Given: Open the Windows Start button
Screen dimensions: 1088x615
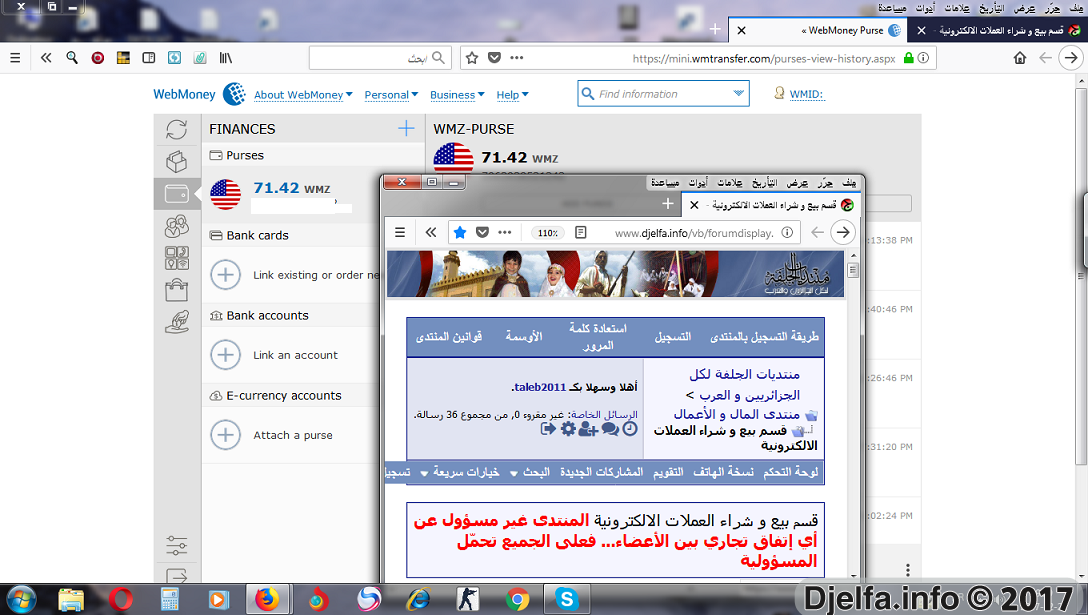Looking at the screenshot, I should [x=20, y=599].
